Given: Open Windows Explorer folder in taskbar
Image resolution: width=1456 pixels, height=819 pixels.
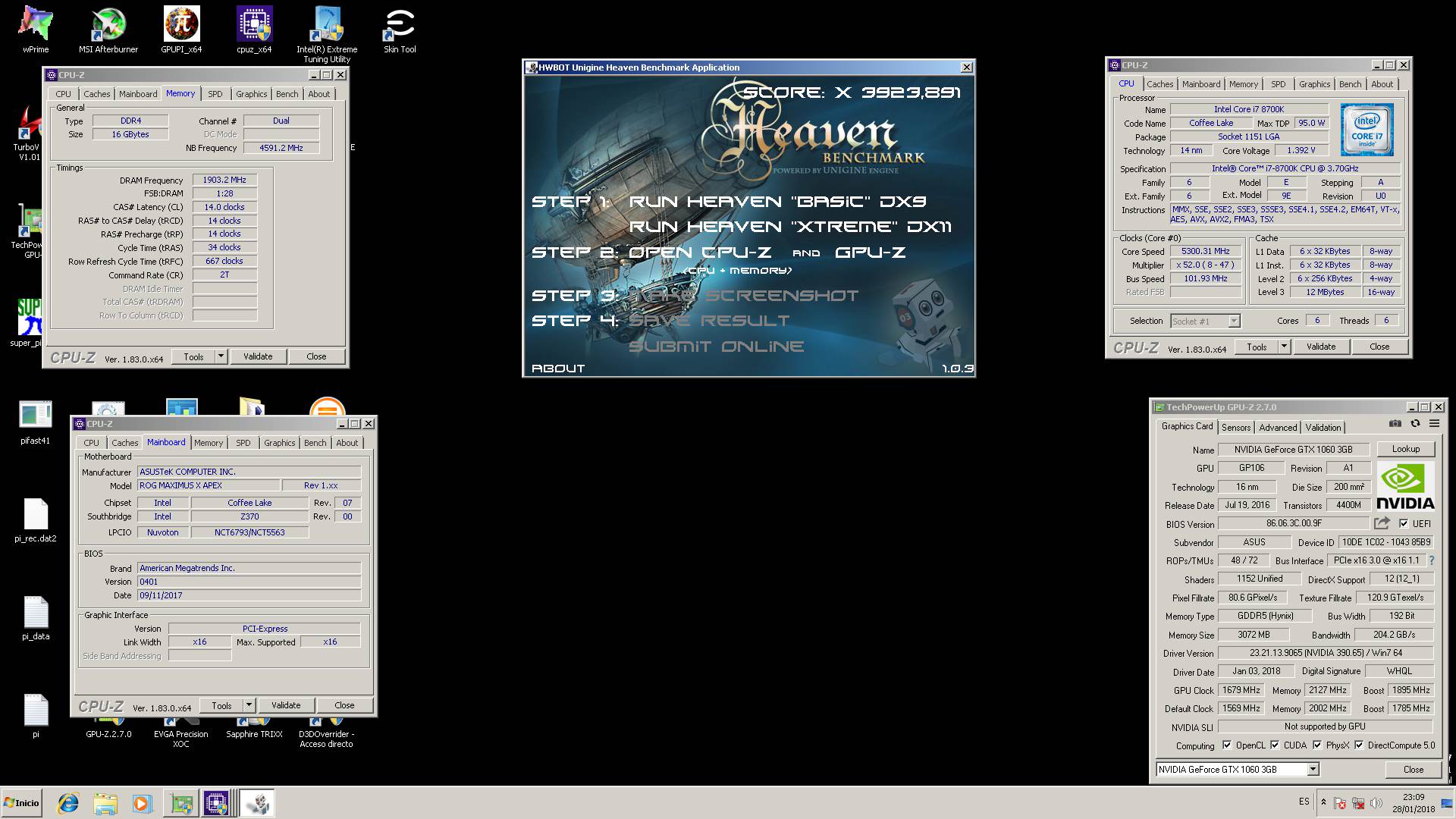Looking at the screenshot, I should [x=105, y=803].
